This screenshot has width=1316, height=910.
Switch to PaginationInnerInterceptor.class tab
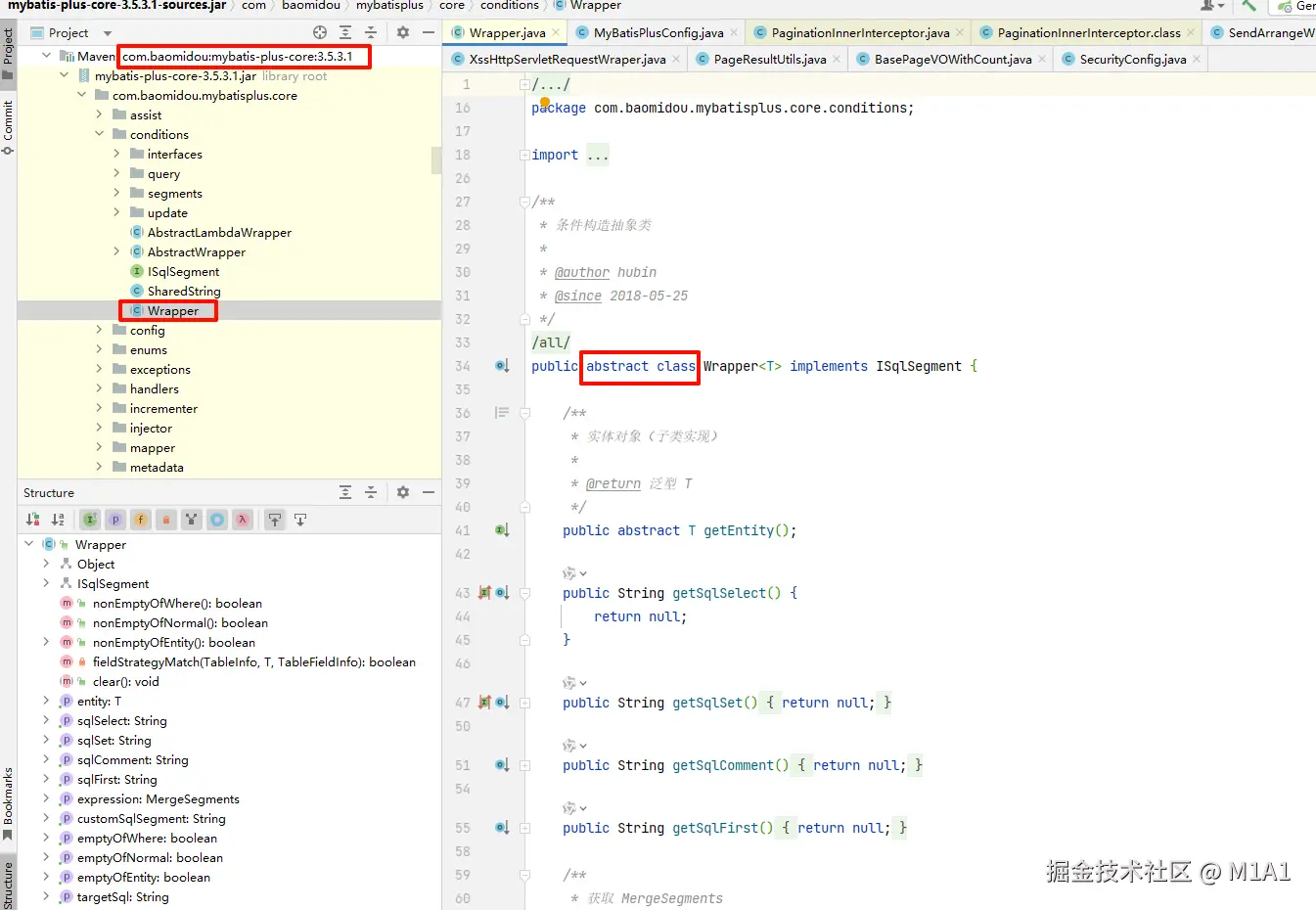[1088, 32]
